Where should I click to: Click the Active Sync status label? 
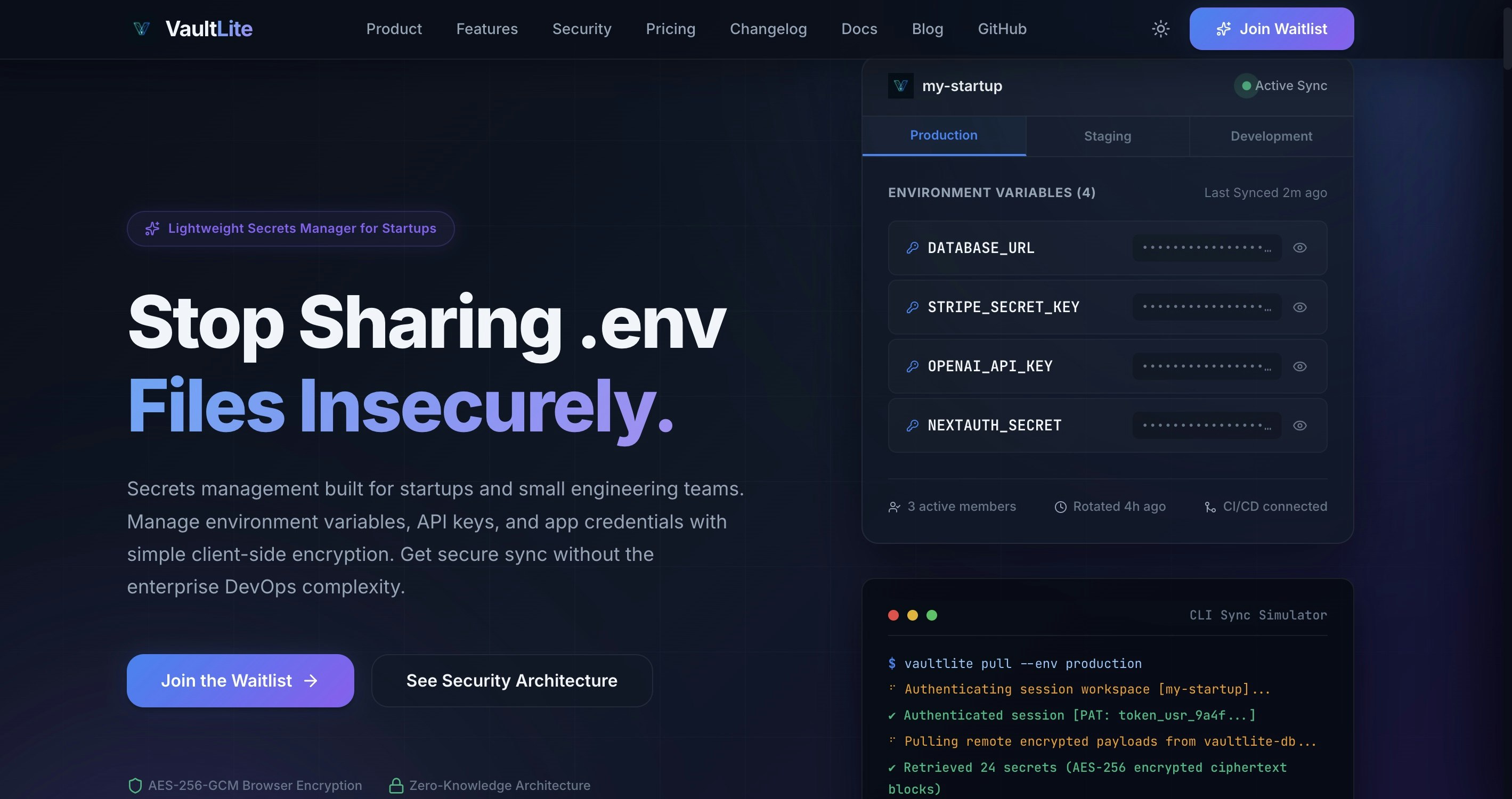[1291, 86]
